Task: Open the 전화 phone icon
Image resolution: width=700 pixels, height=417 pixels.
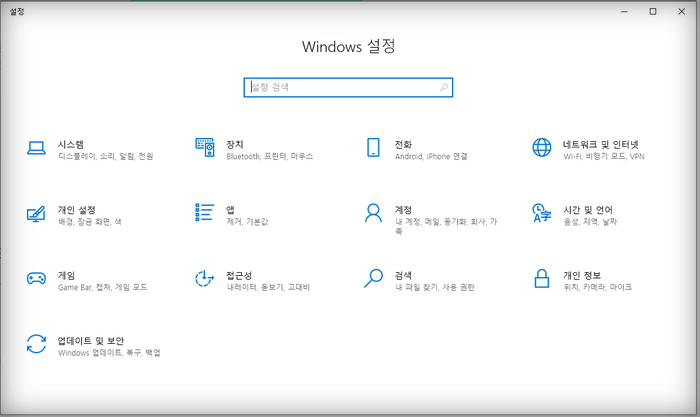Action: point(373,148)
